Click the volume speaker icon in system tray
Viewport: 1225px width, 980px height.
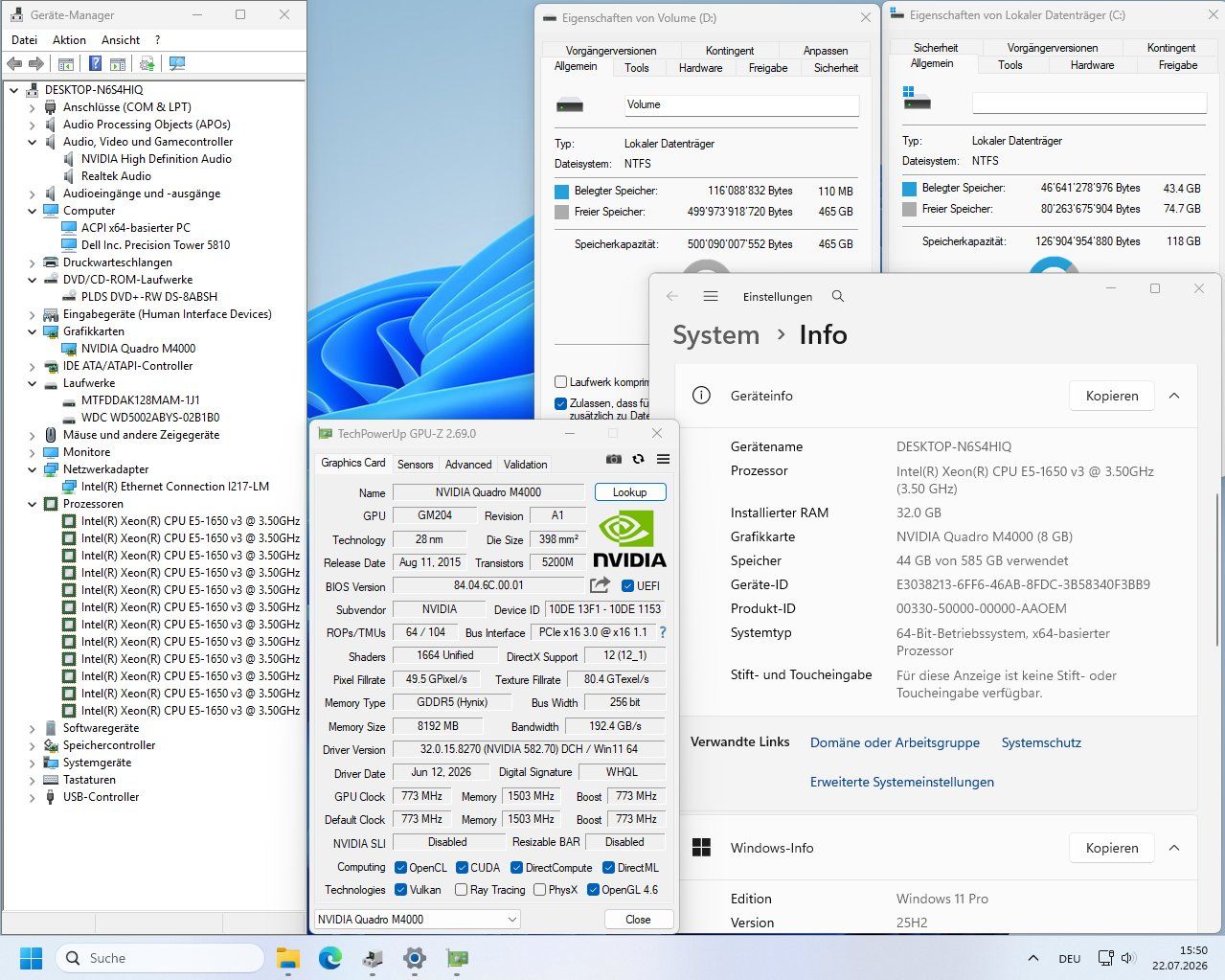click(x=1127, y=958)
